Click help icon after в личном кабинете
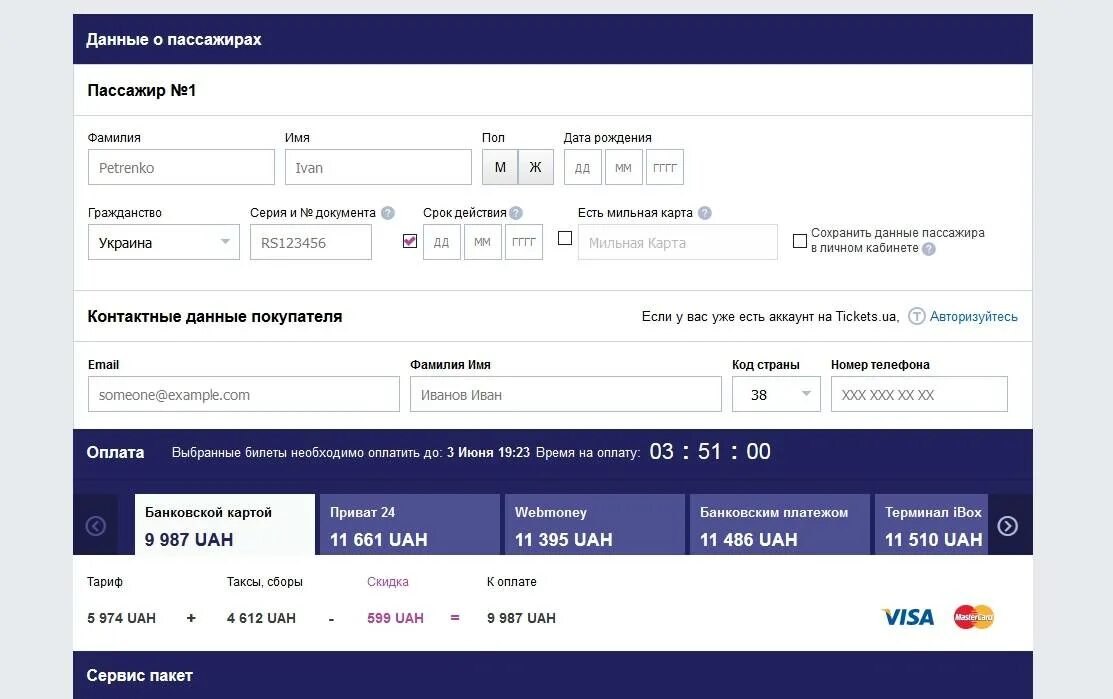Image resolution: width=1113 pixels, height=699 pixels. tap(928, 248)
